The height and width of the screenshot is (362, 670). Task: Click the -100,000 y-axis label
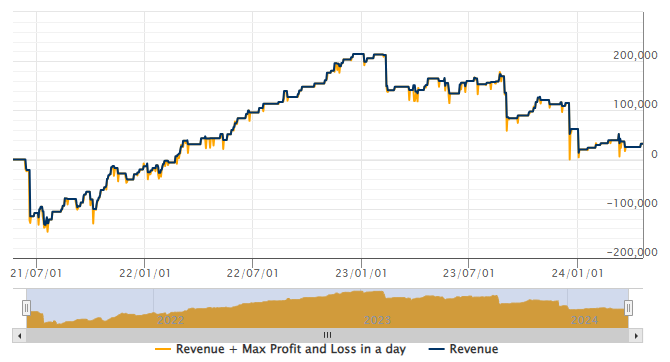(632, 203)
